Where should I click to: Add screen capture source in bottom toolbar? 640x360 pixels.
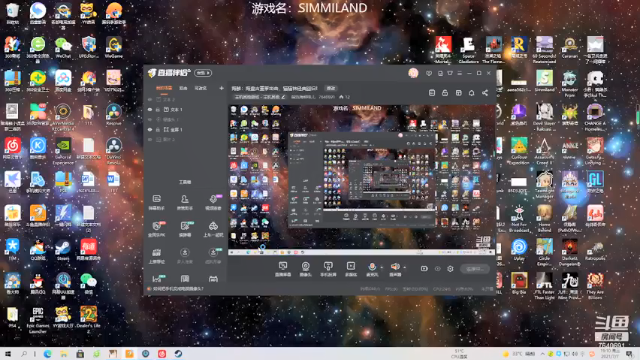282,269
